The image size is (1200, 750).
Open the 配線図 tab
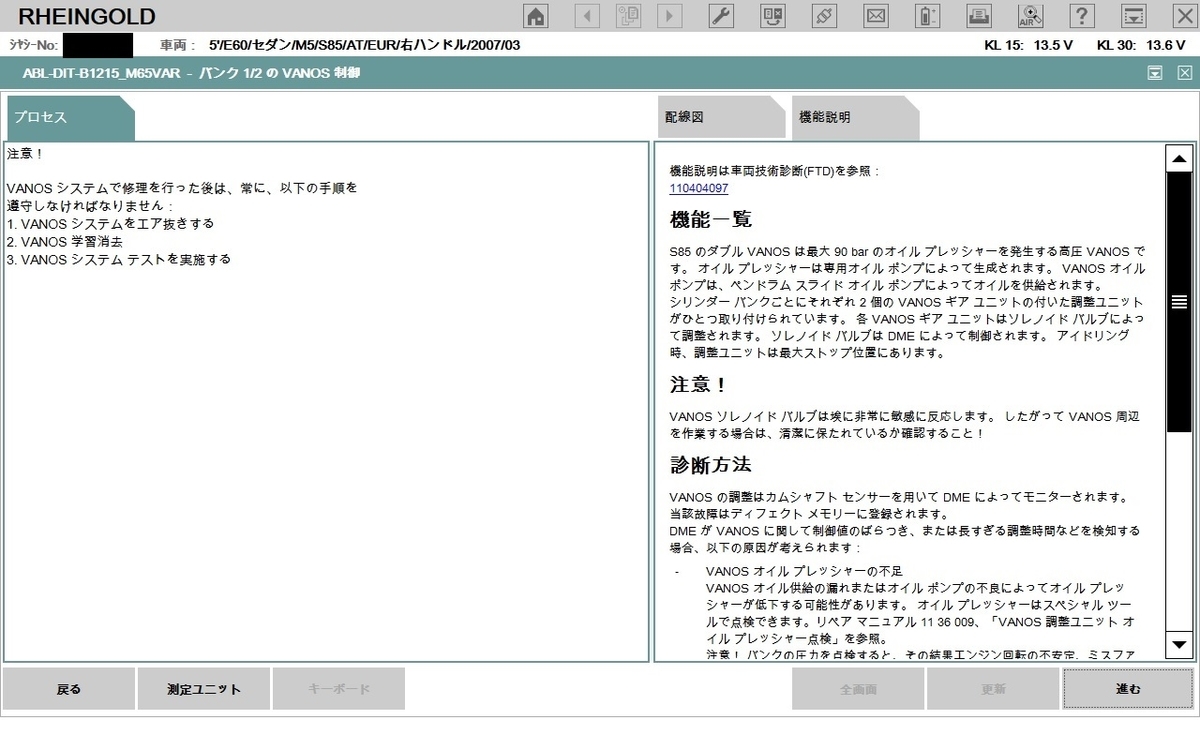pos(722,118)
